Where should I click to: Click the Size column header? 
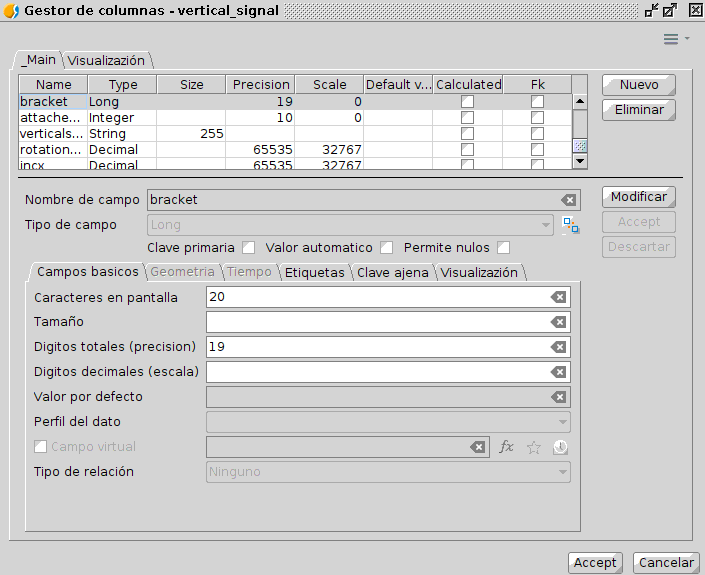tap(191, 85)
